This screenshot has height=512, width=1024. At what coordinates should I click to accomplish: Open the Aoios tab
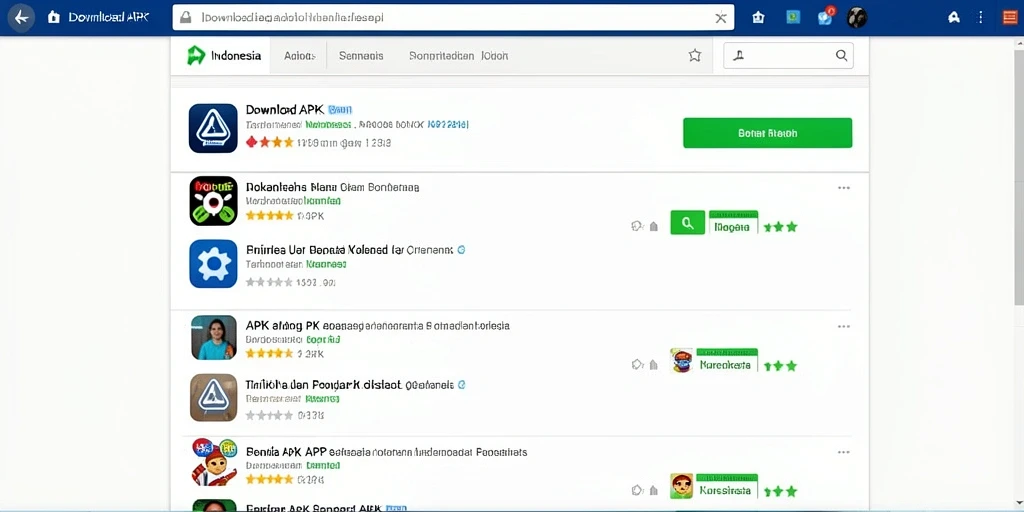[x=300, y=56]
